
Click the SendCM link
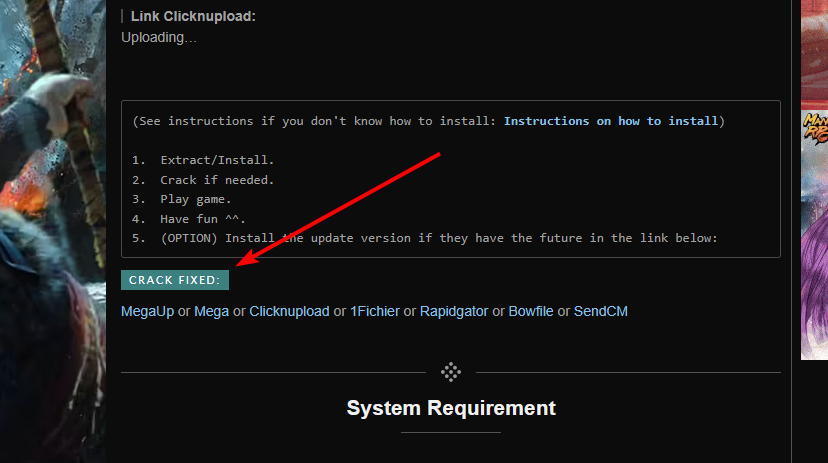[x=600, y=311]
